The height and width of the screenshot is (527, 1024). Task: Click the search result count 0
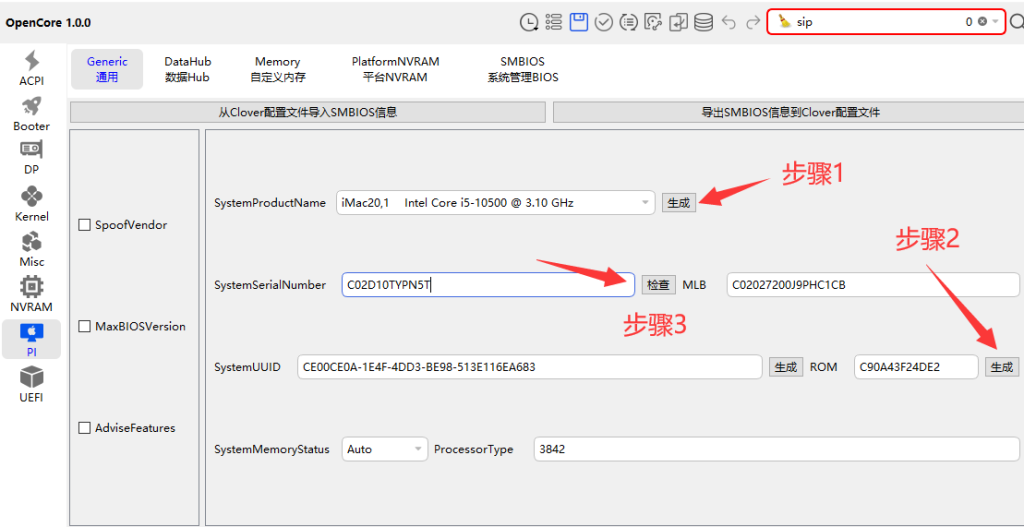click(x=969, y=22)
